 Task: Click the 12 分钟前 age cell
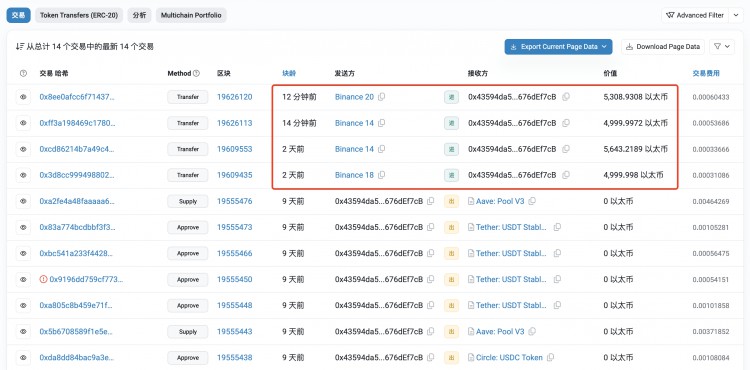[299, 97]
